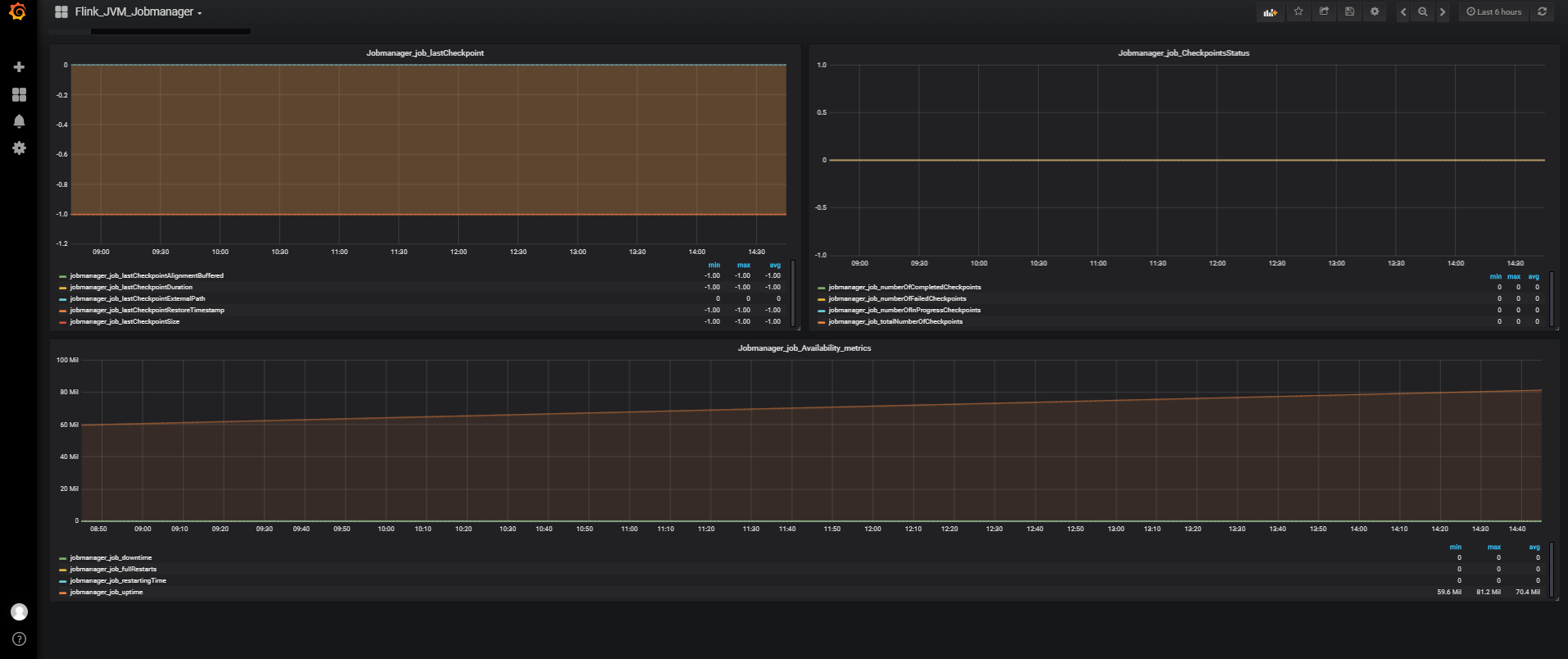Click the uptime min value 59.6 Mil

pyautogui.click(x=1449, y=592)
